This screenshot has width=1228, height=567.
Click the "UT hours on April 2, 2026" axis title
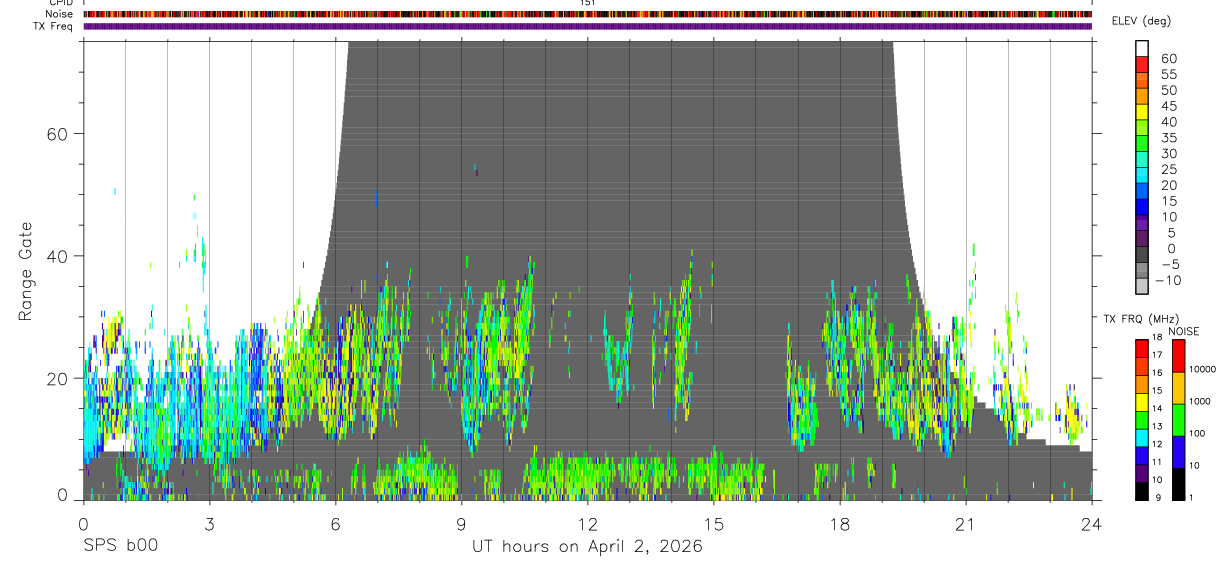[x=588, y=547]
